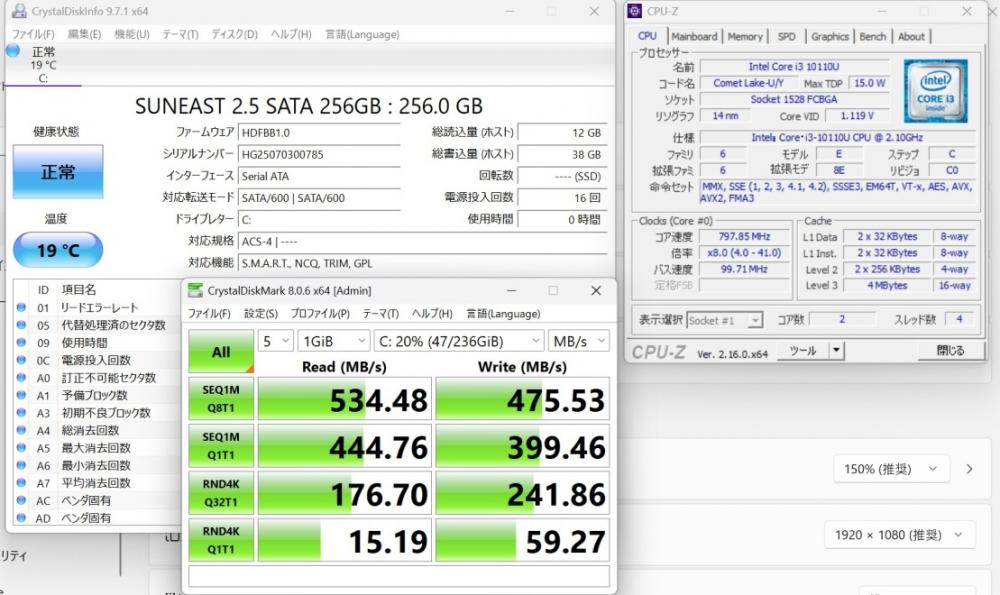Image resolution: width=1000 pixels, height=595 pixels.
Task: Click the 正常 health status button
Action: click(x=57, y=172)
